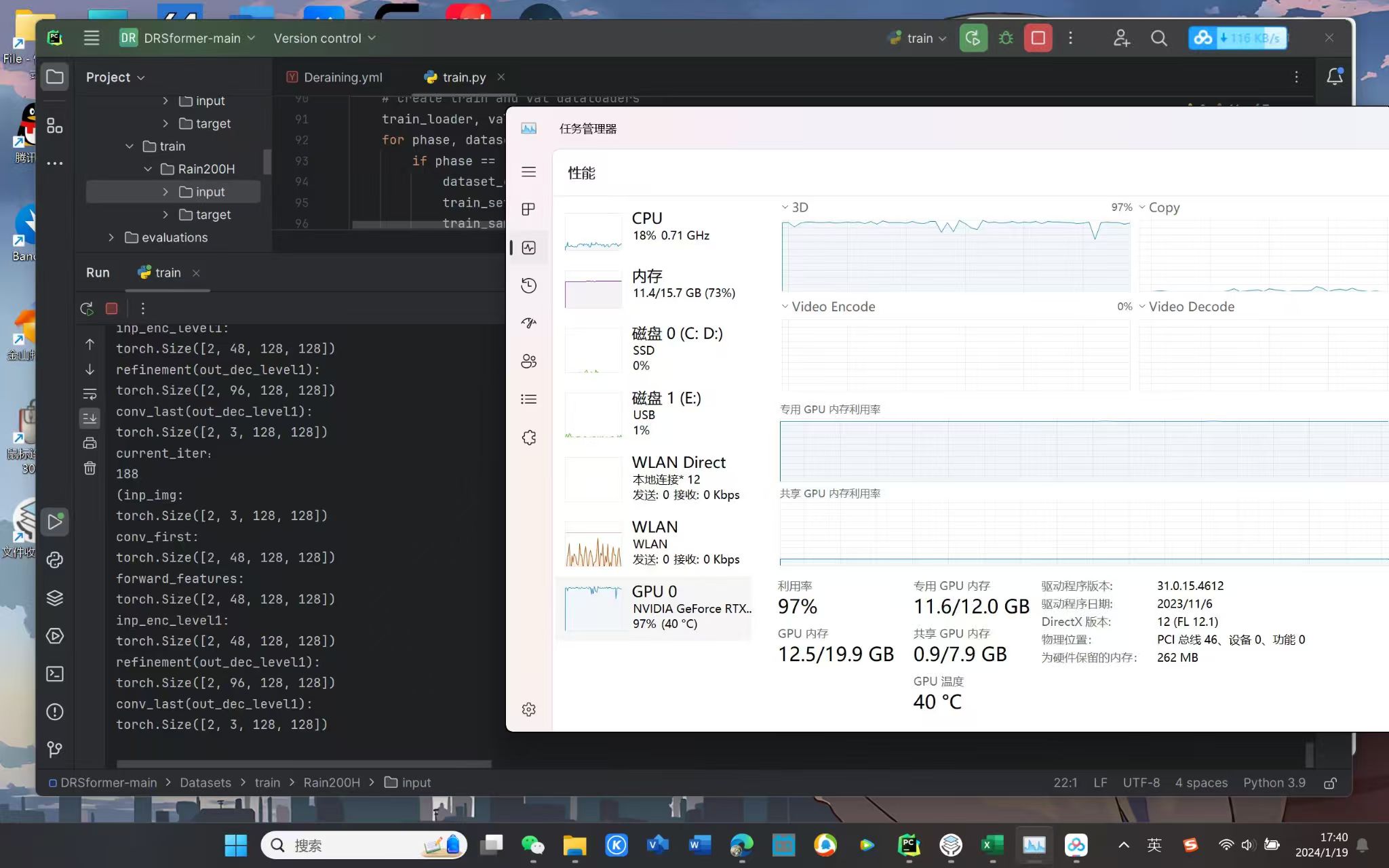Image resolution: width=1389 pixels, height=868 pixels.
Task: Stop the running train process
Action: (1038, 38)
